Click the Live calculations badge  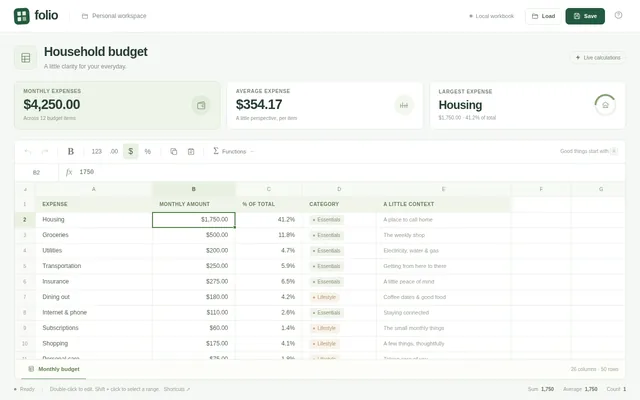click(598, 58)
